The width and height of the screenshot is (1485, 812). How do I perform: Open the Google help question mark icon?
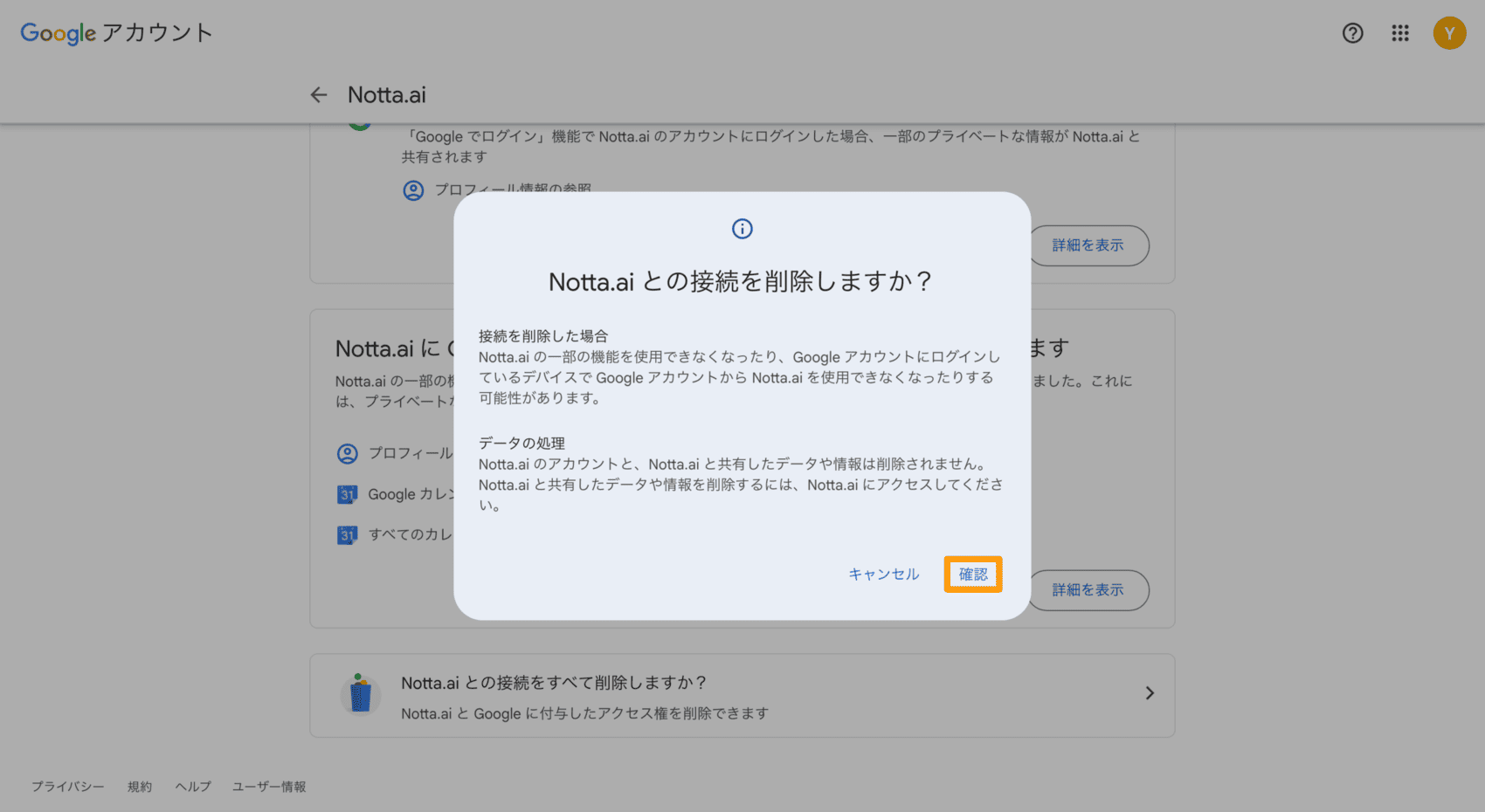(1353, 33)
